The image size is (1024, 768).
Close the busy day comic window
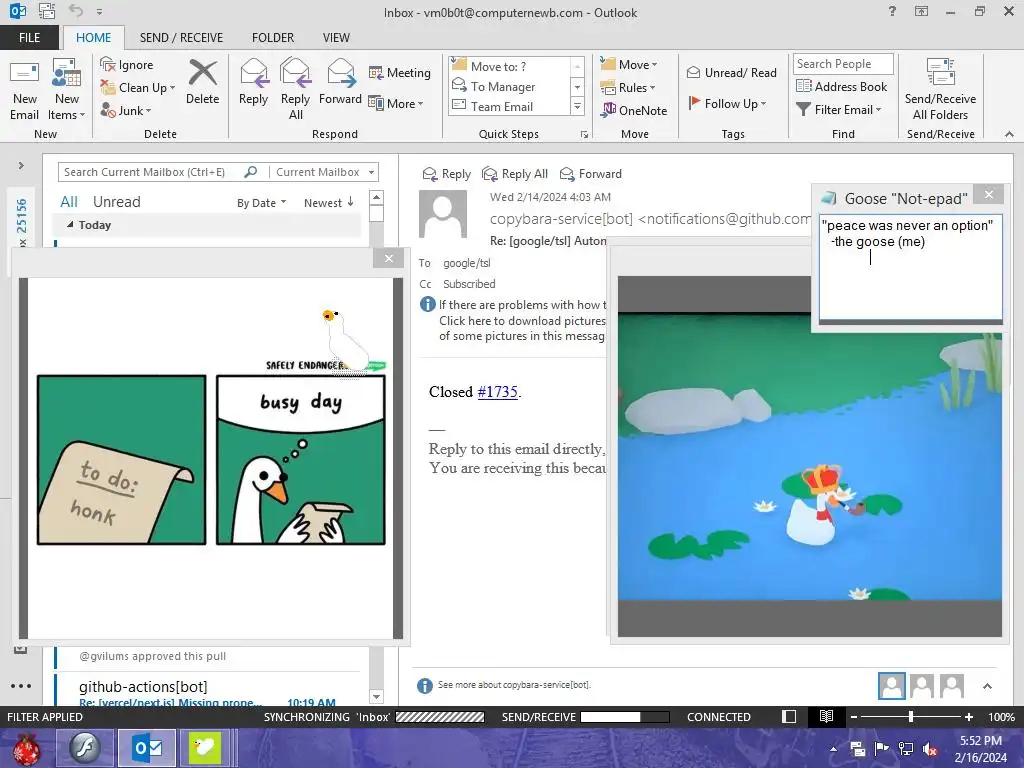click(x=389, y=259)
